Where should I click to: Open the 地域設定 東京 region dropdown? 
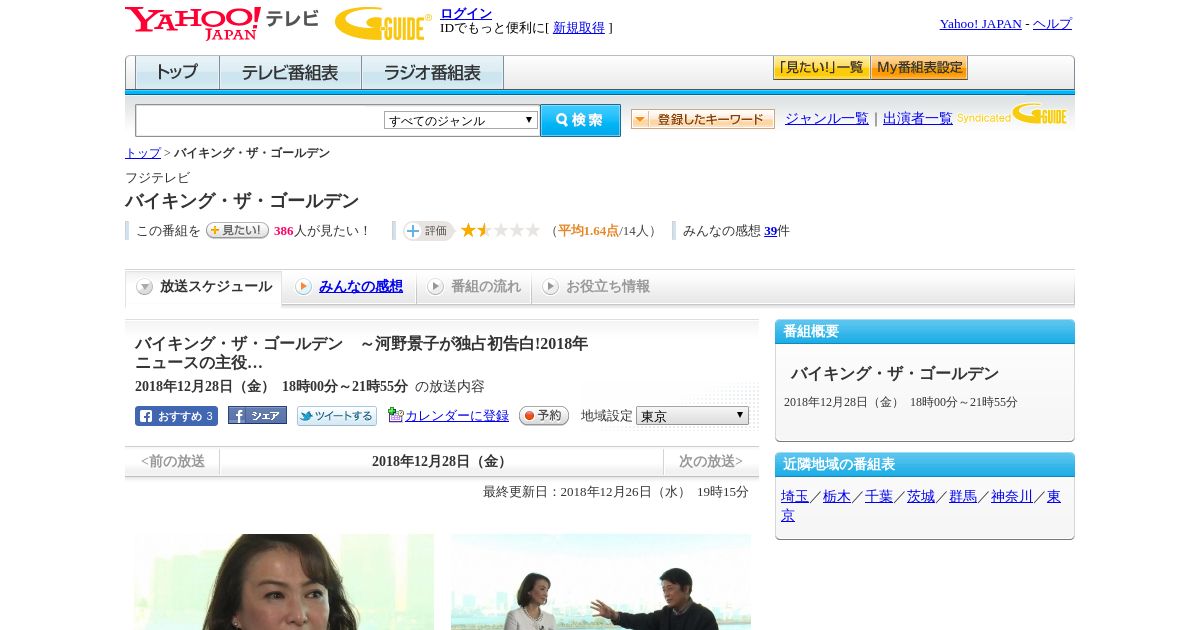tap(692, 416)
